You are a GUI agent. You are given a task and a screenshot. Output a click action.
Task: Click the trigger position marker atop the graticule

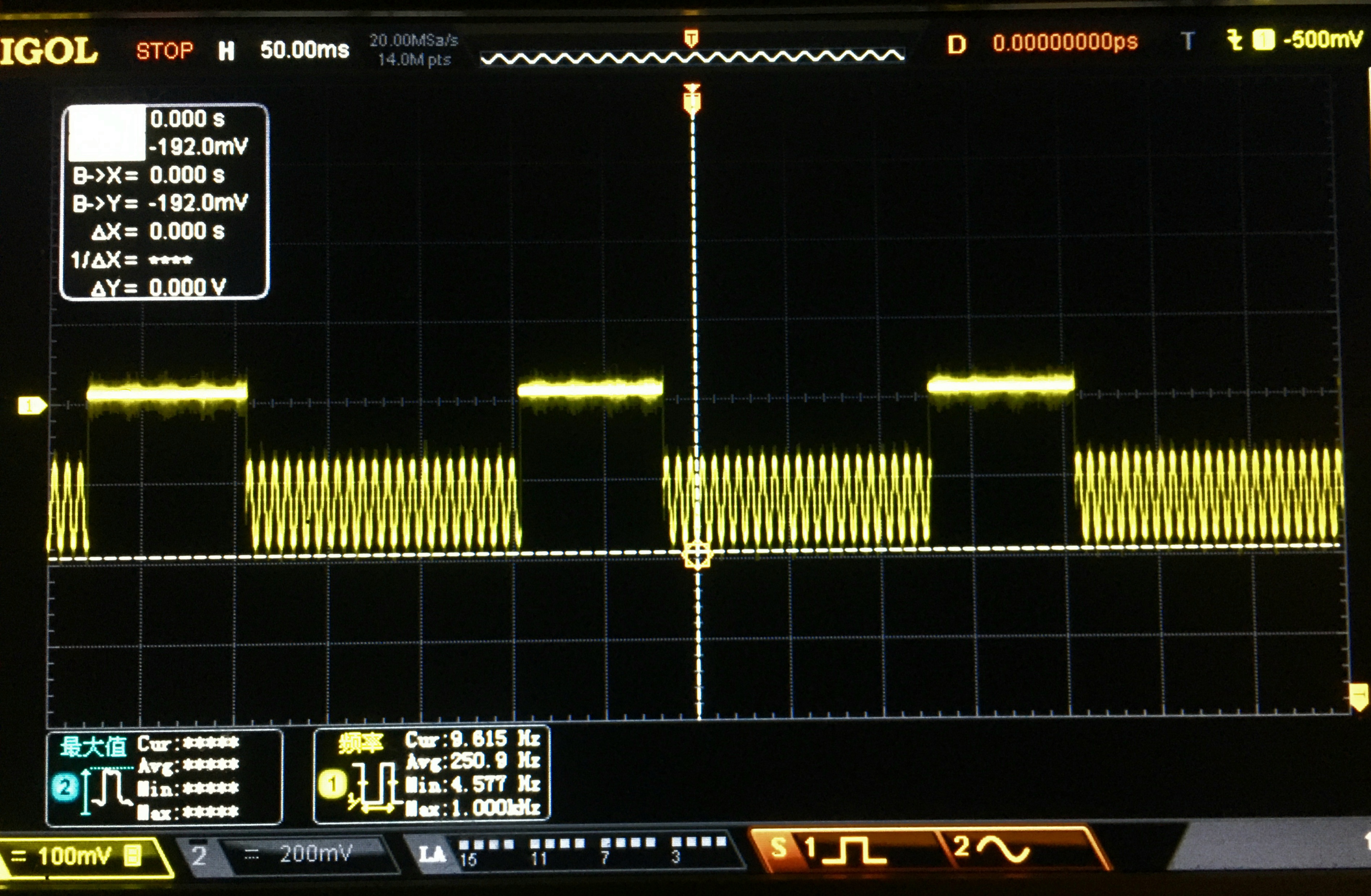[x=692, y=99]
